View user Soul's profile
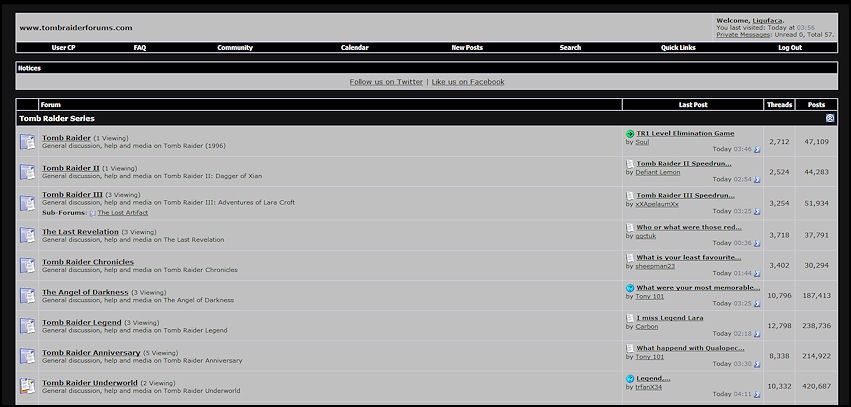The height and width of the screenshot is (407, 851). pyautogui.click(x=642, y=142)
